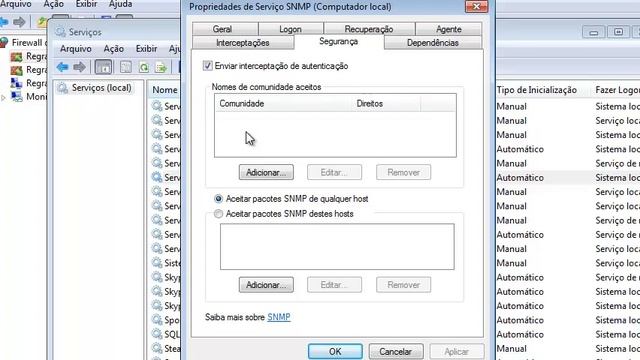Open Ação menu in the Serviços window
Image resolution: width=640 pixels, height=360 pixels.
click(113, 49)
